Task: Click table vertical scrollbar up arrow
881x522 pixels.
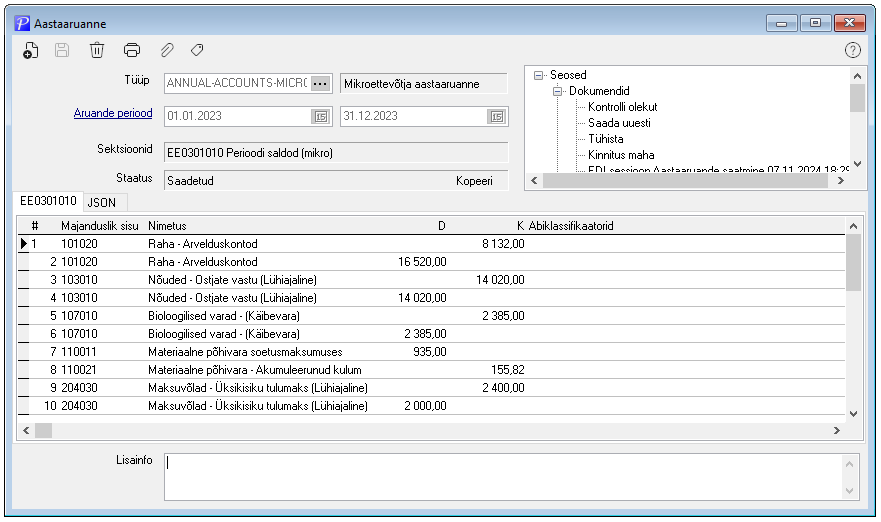Action: pos(853,226)
